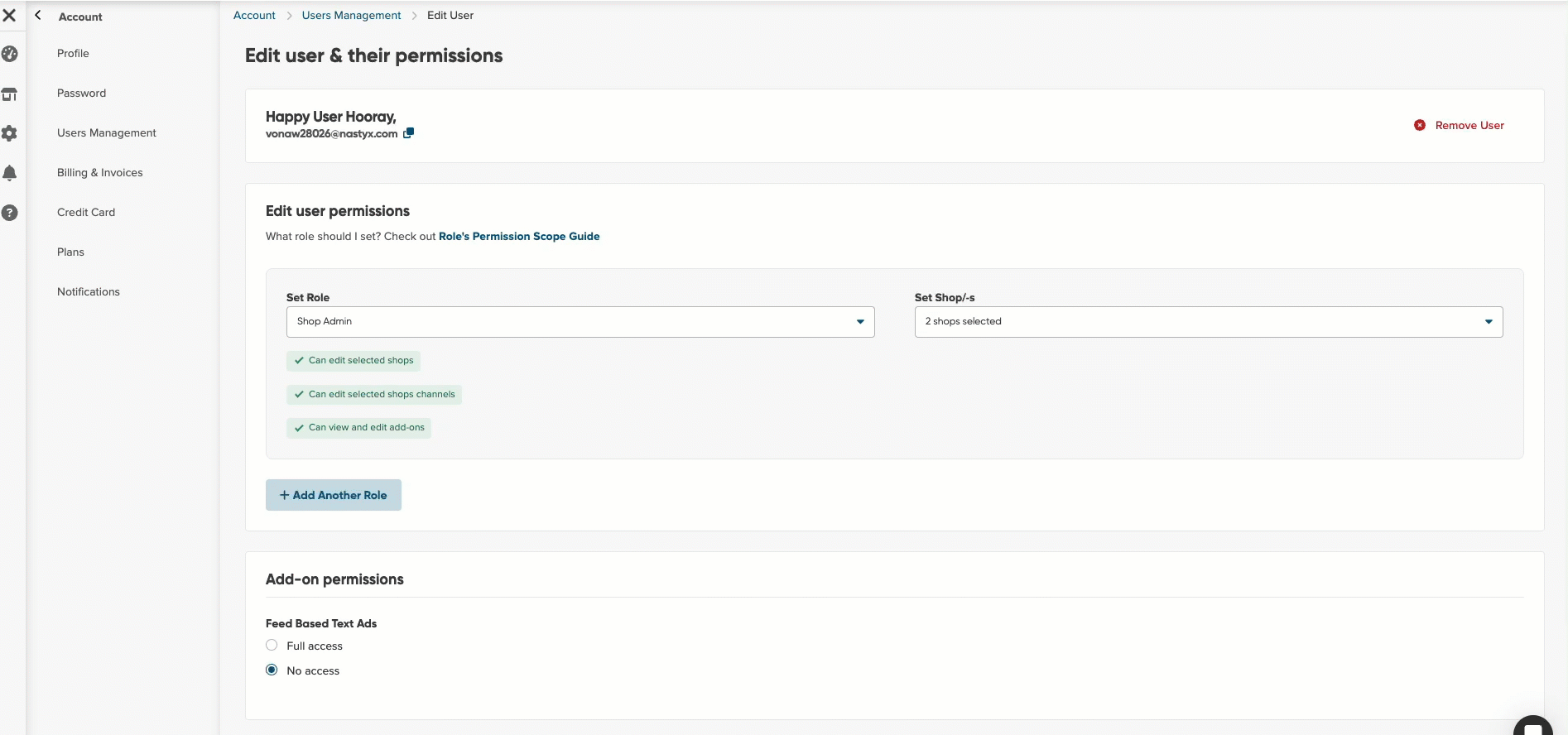Viewport: 1568px width, 735px height.
Task: Open the Set Shop/-s dropdown
Action: pos(1209,322)
